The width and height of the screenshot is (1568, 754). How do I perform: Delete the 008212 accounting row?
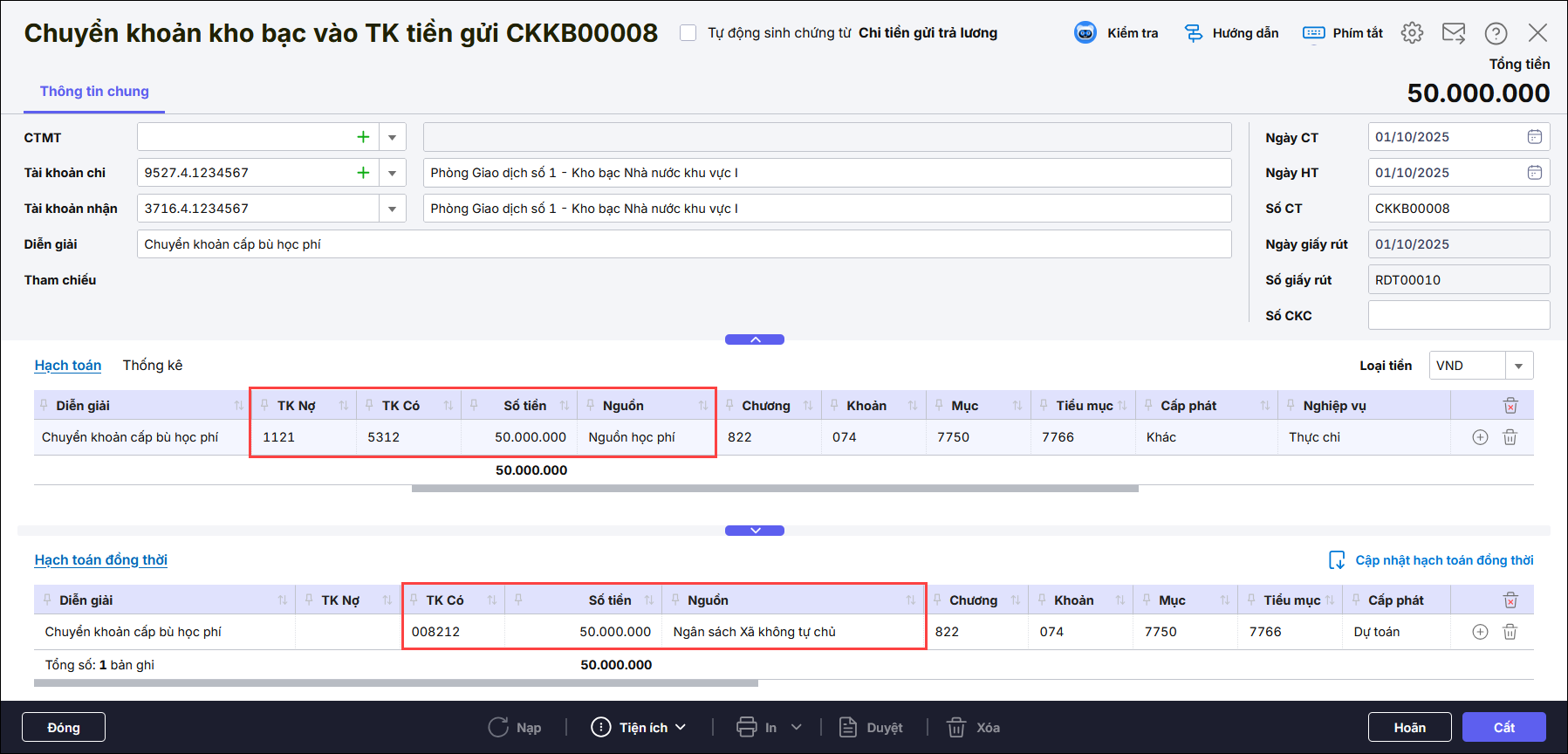[x=1510, y=632]
